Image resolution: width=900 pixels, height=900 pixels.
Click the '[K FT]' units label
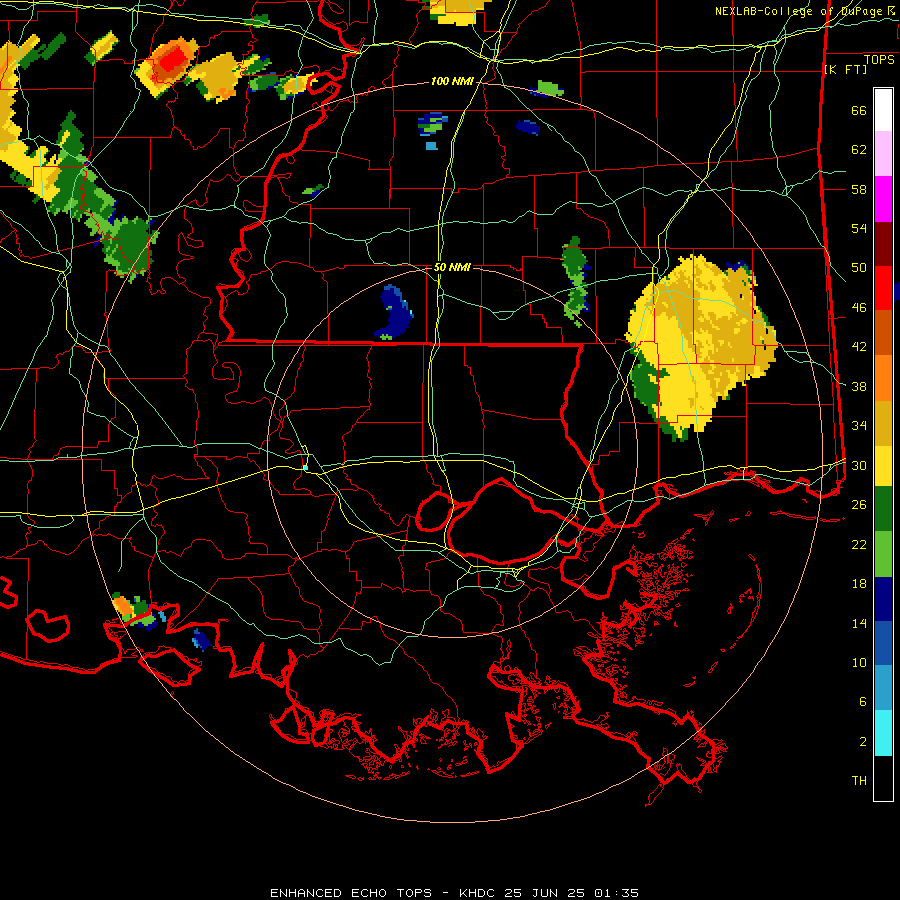click(845, 70)
